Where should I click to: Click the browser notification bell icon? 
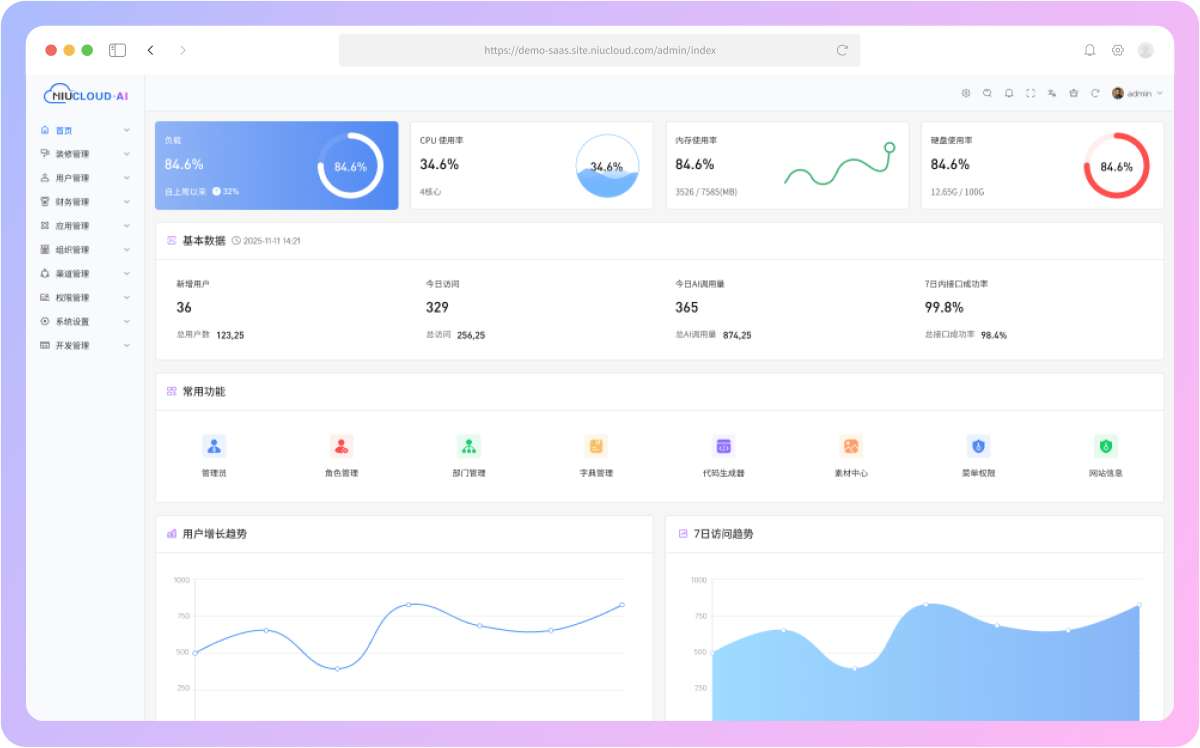click(x=1090, y=50)
